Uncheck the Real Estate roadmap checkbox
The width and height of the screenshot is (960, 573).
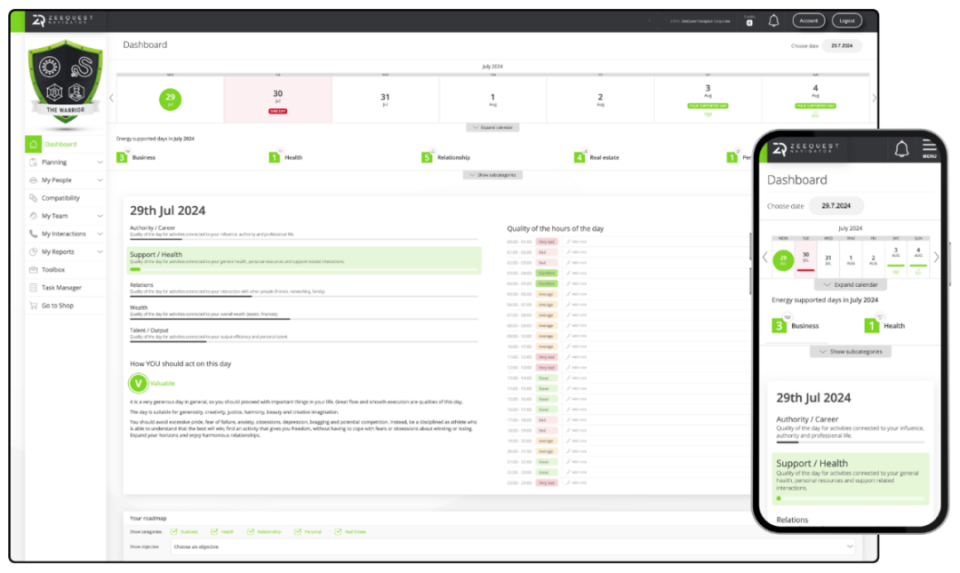[x=338, y=531]
